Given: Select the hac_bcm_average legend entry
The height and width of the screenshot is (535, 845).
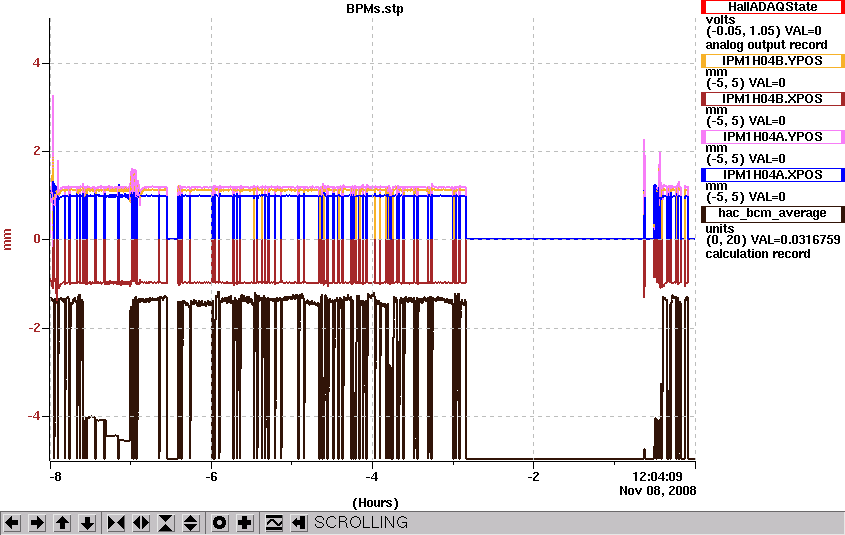Looking at the screenshot, I should click(772, 213).
